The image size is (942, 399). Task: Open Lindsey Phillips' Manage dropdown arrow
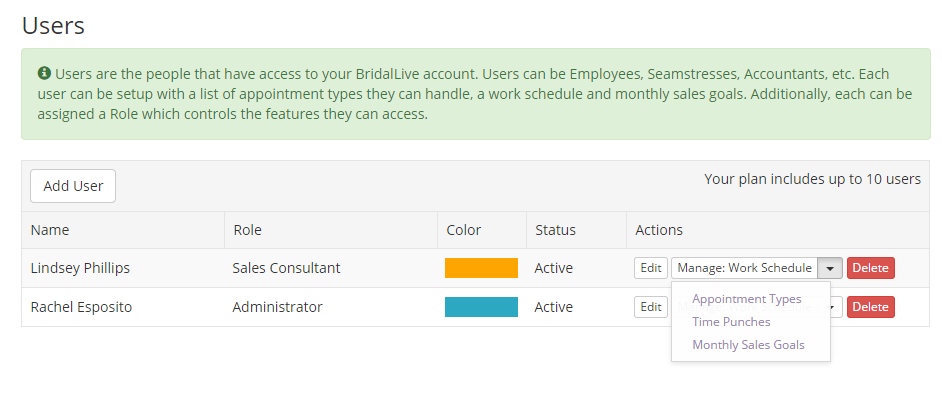coord(830,268)
